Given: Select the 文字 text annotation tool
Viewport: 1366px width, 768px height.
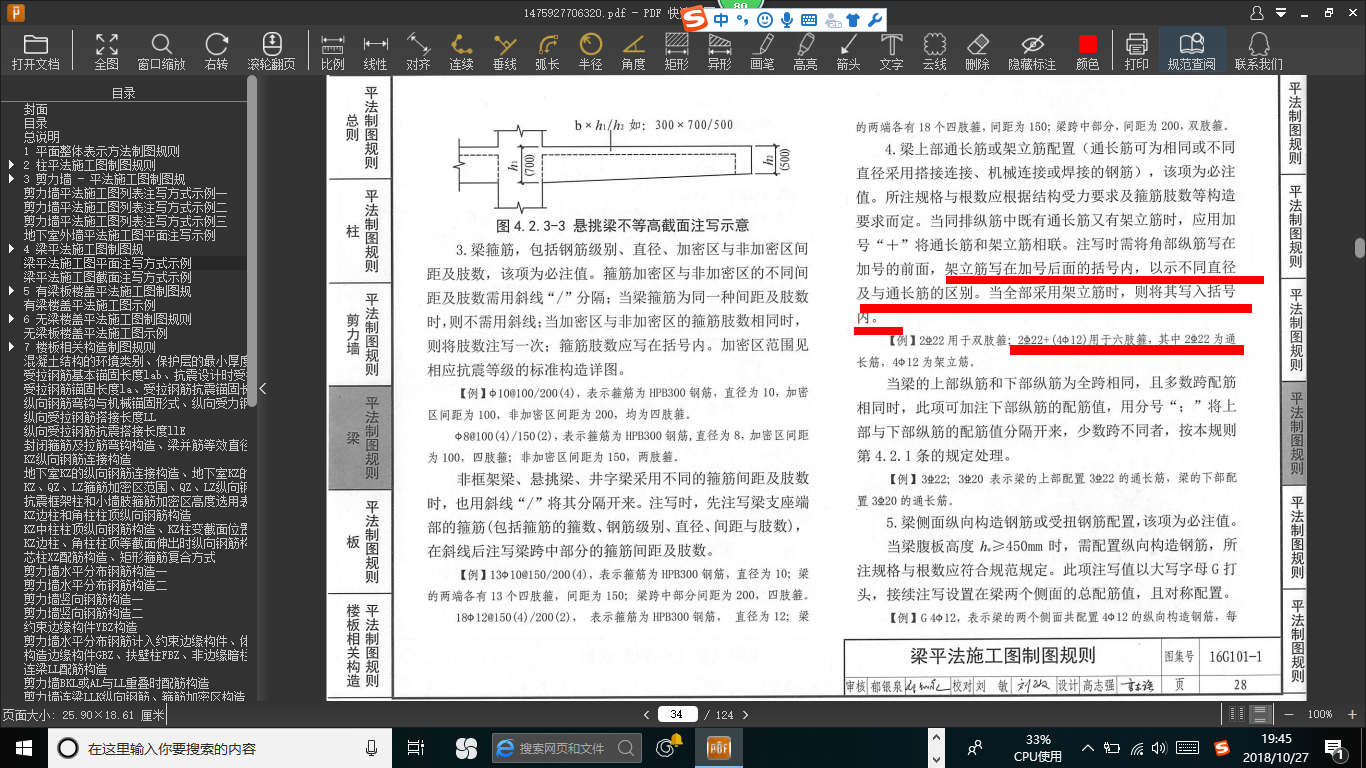Looking at the screenshot, I should tap(891, 52).
